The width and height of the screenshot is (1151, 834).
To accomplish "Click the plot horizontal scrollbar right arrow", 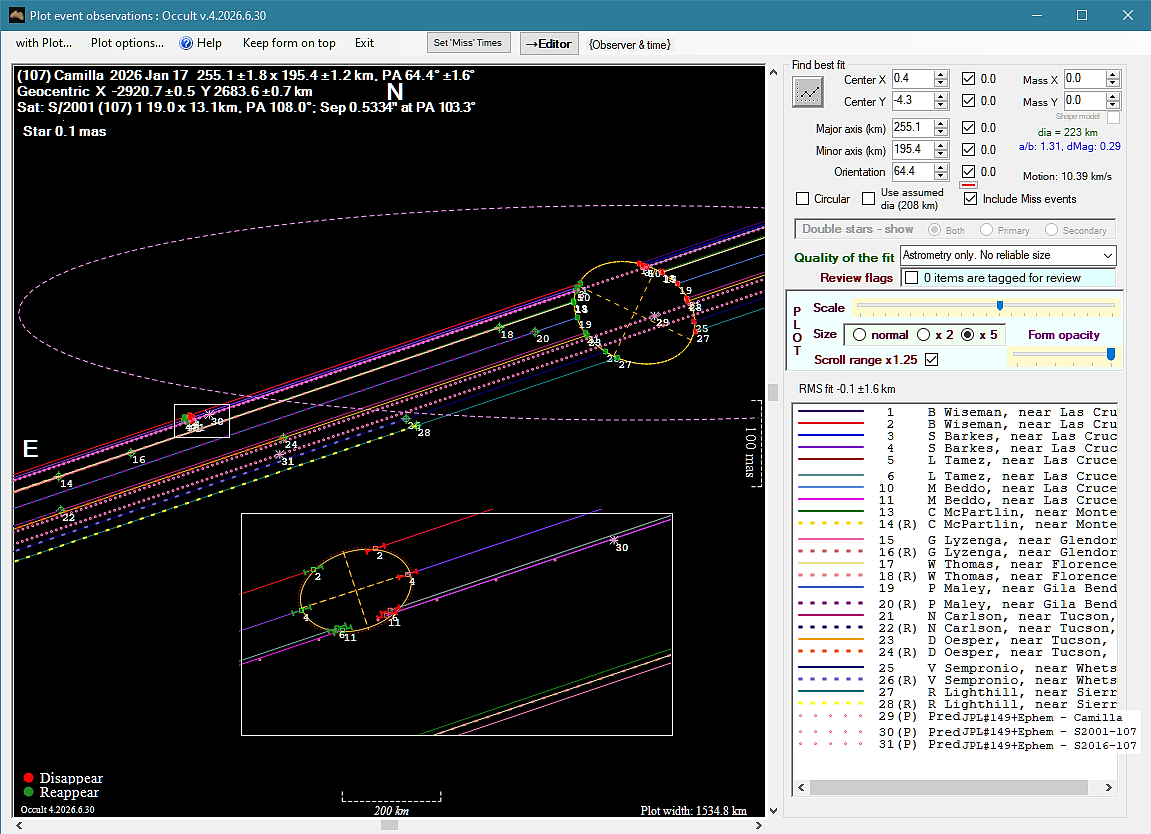I will coord(758,825).
